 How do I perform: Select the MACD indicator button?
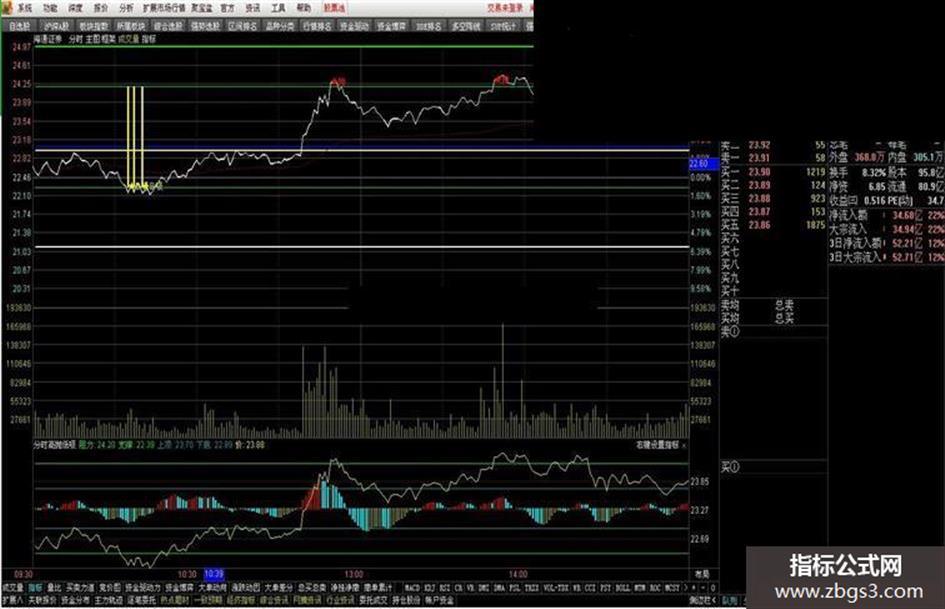[x=412, y=588]
